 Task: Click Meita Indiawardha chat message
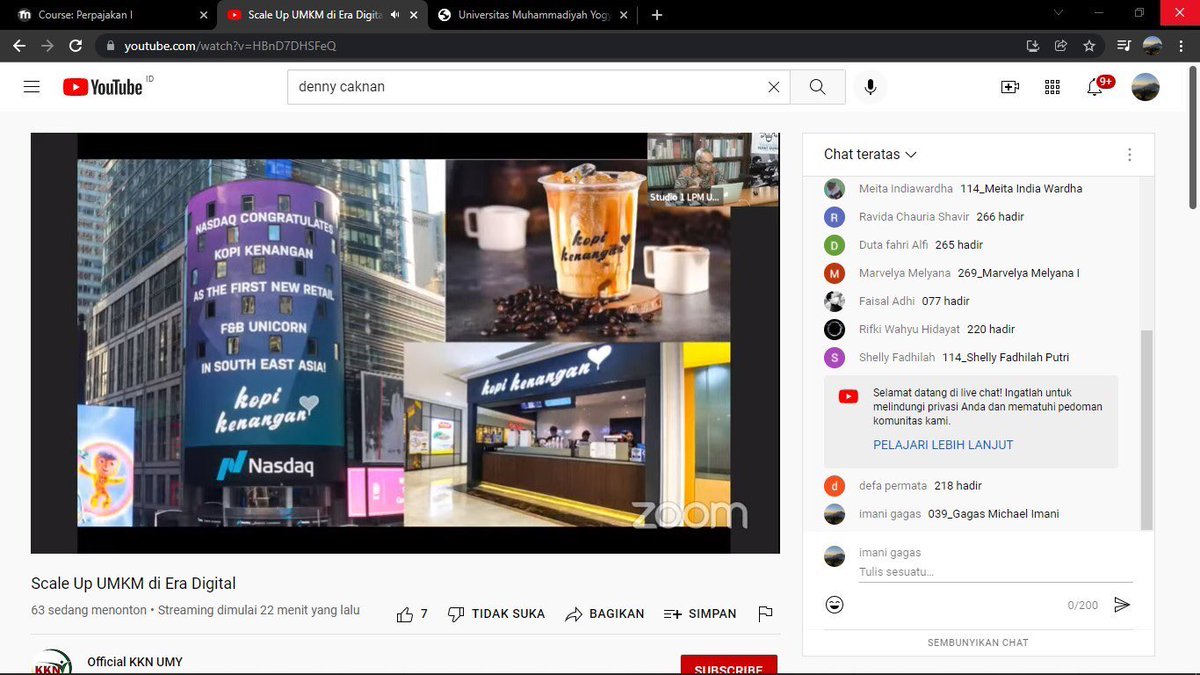pos(980,189)
